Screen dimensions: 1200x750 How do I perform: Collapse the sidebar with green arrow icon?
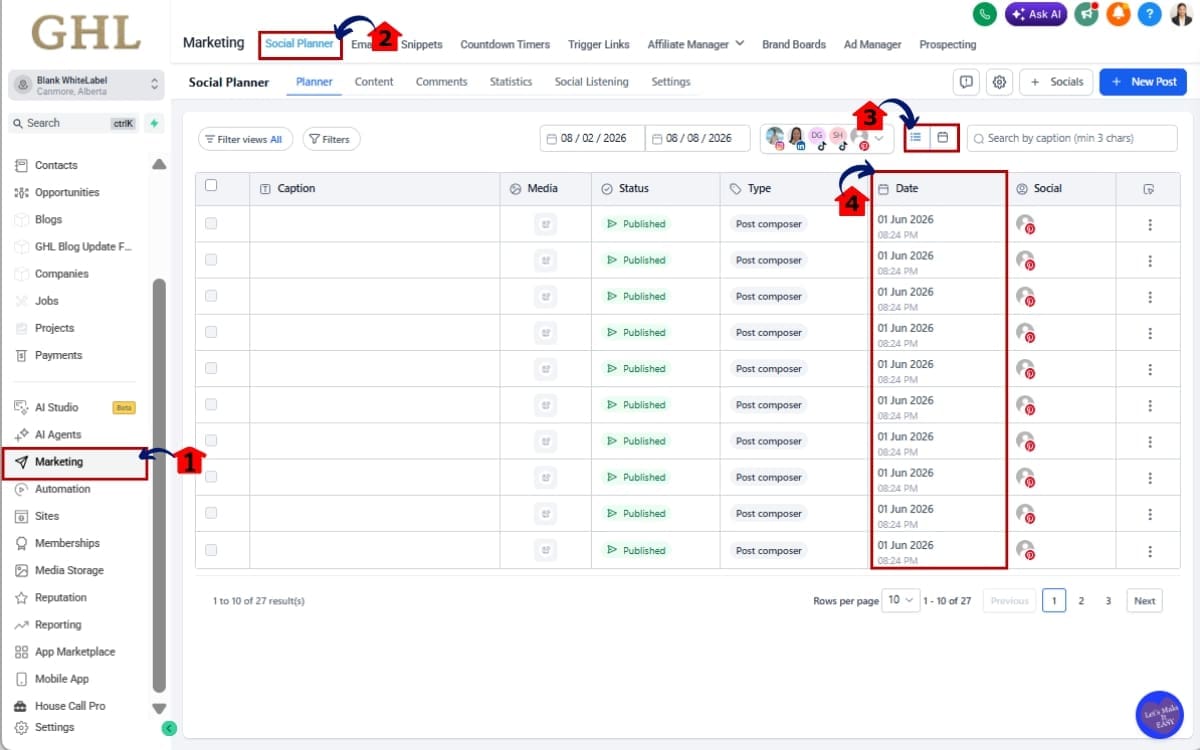[169, 728]
